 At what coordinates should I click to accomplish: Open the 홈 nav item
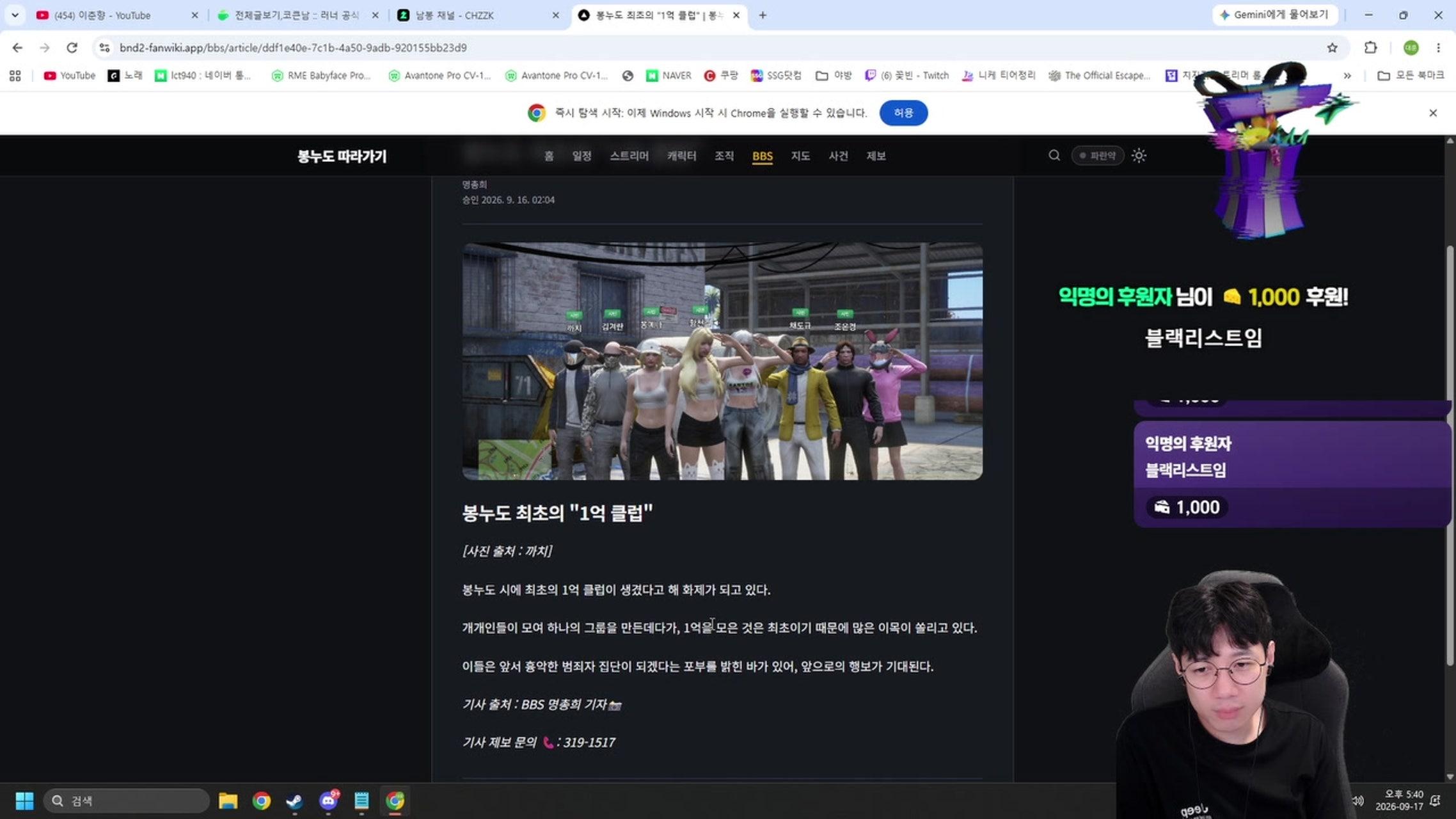pyautogui.click(x=549, y=156)
